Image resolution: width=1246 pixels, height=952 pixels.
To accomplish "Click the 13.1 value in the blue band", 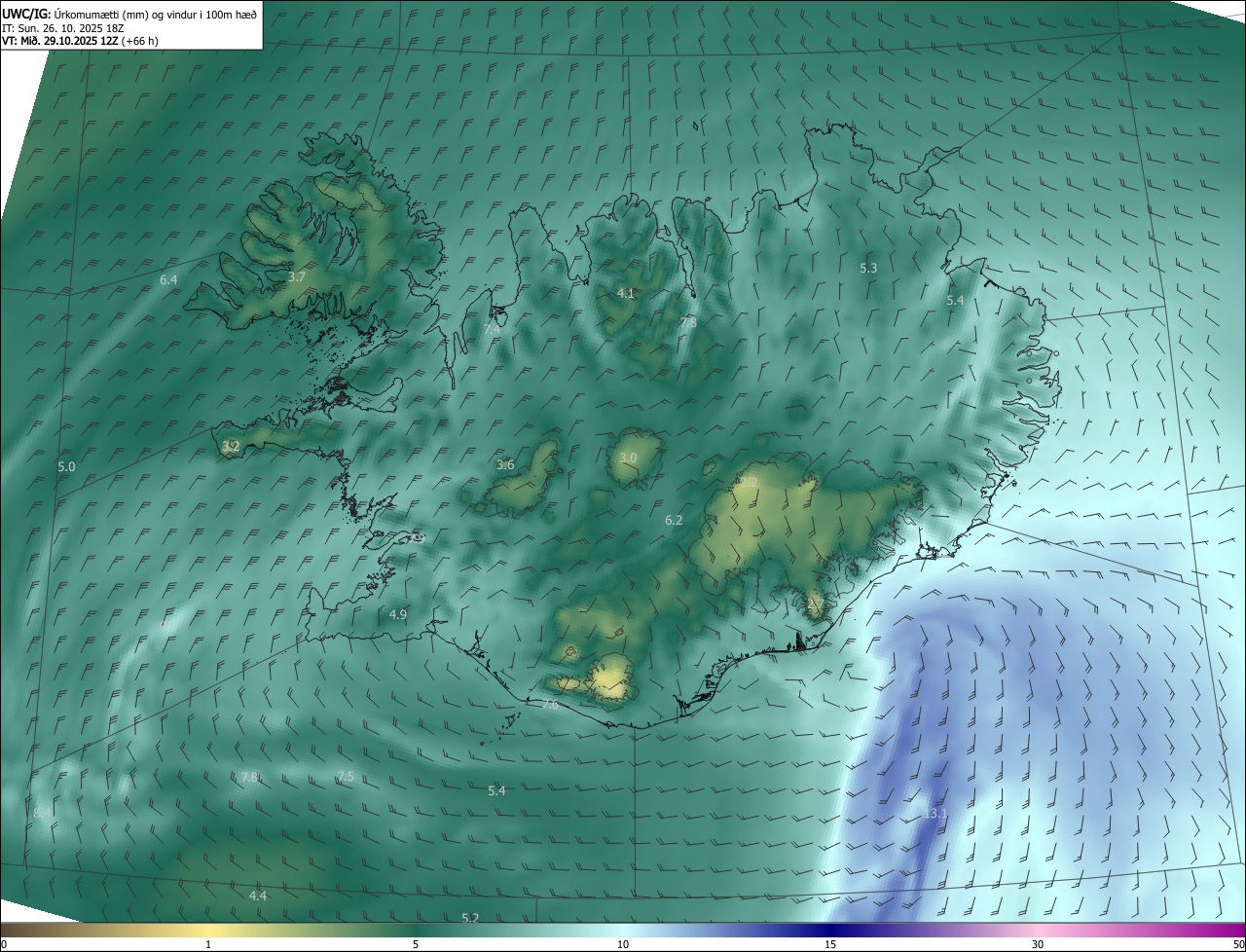I will pyautogui.click(x=935, y=813).
